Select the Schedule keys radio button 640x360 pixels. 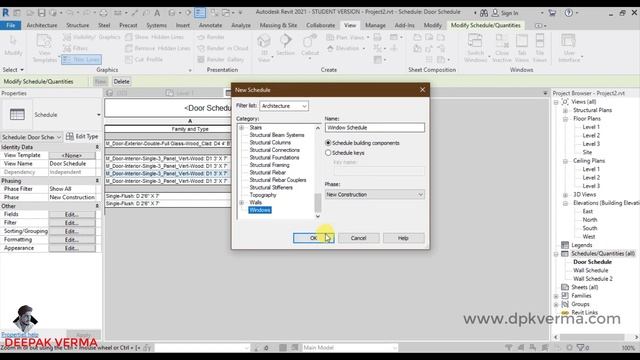(328, 153)
